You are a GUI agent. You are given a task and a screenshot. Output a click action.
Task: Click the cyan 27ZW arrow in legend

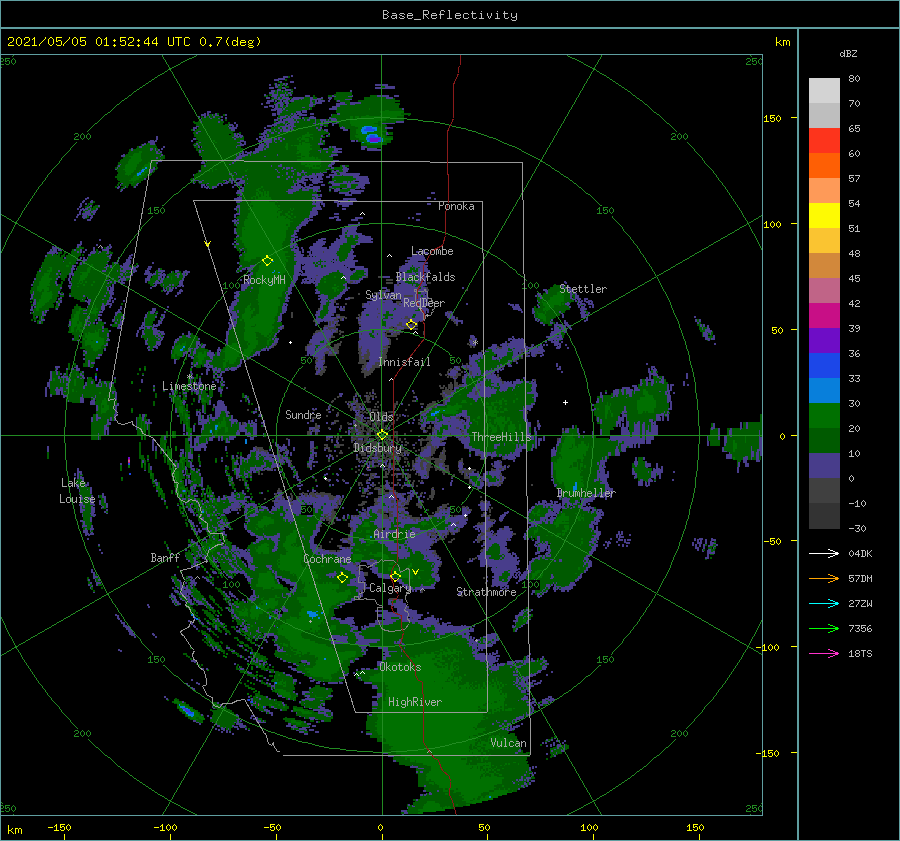point(824,603)
